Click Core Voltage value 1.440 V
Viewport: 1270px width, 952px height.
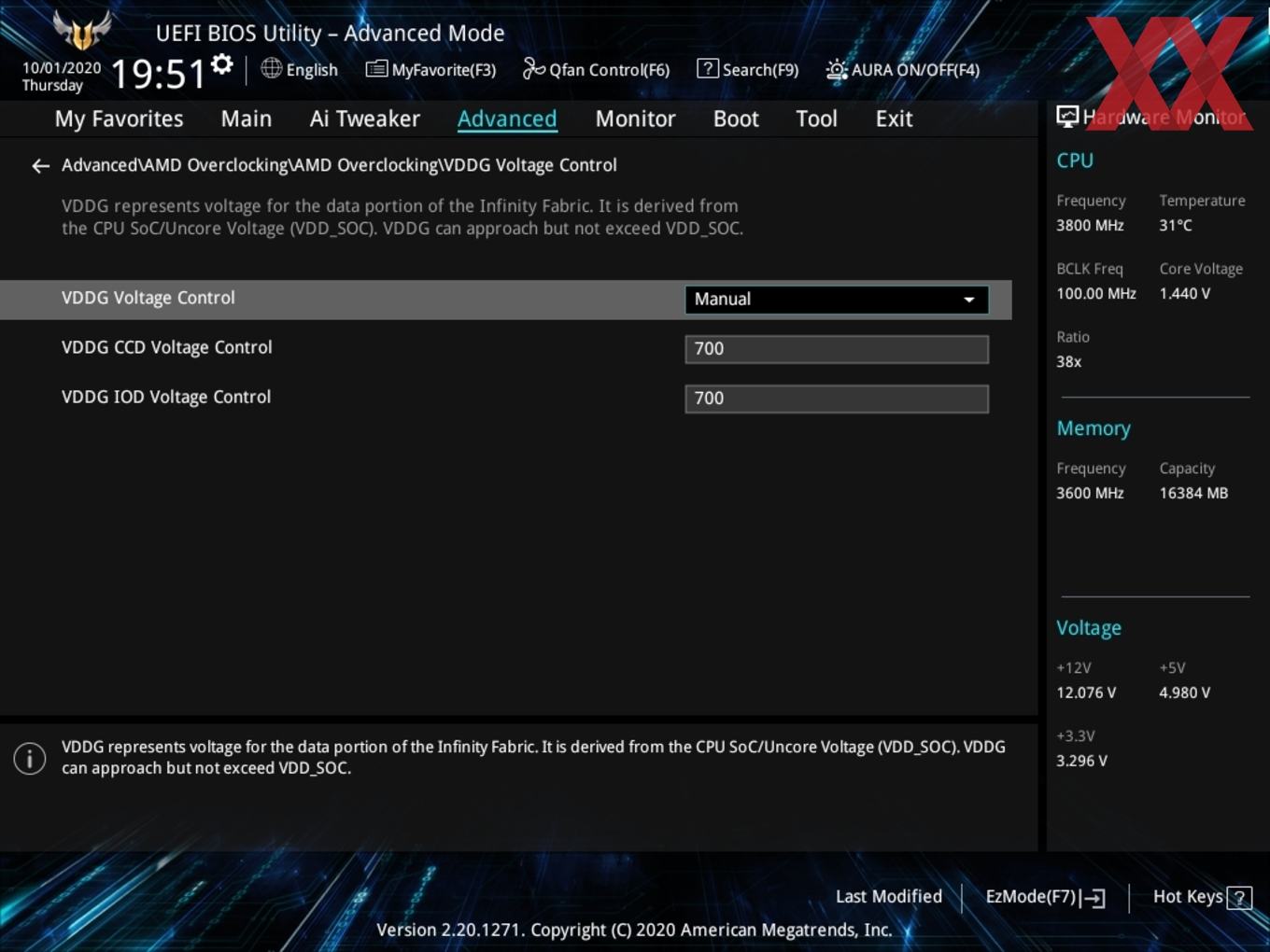click(x=1185, y=293)
